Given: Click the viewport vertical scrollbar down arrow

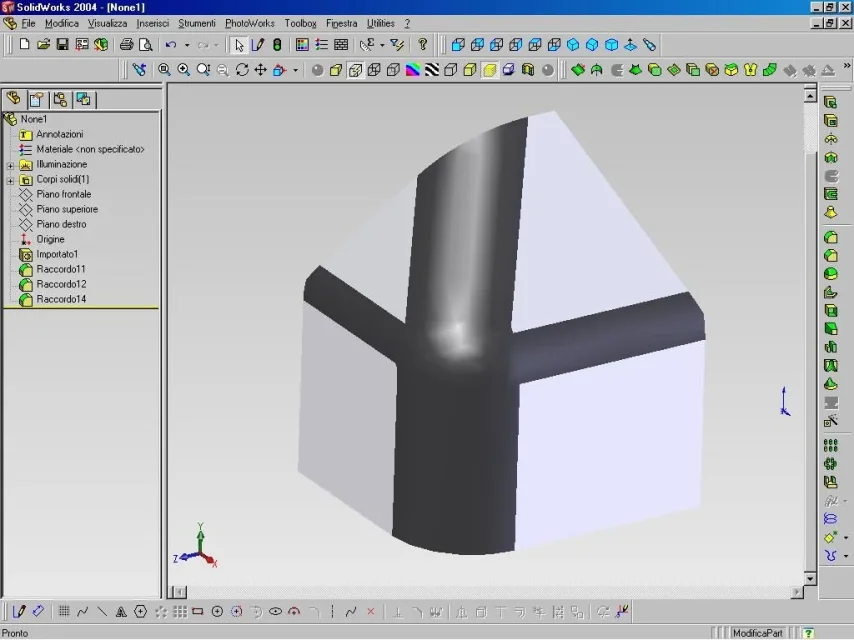Looking at the screenshot, I should [x=810, y=578].
